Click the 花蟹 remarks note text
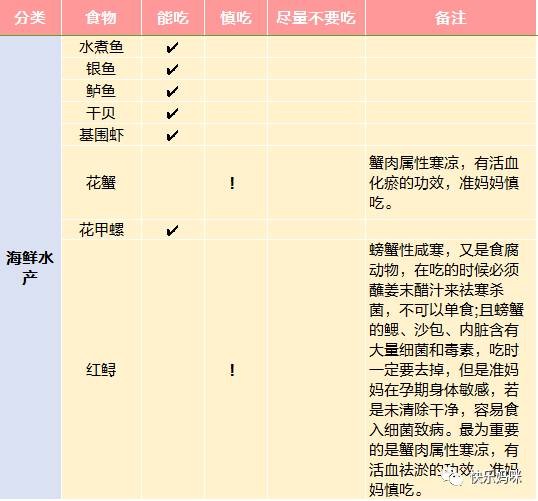This screenshot has width=538, height=501. 444,183
